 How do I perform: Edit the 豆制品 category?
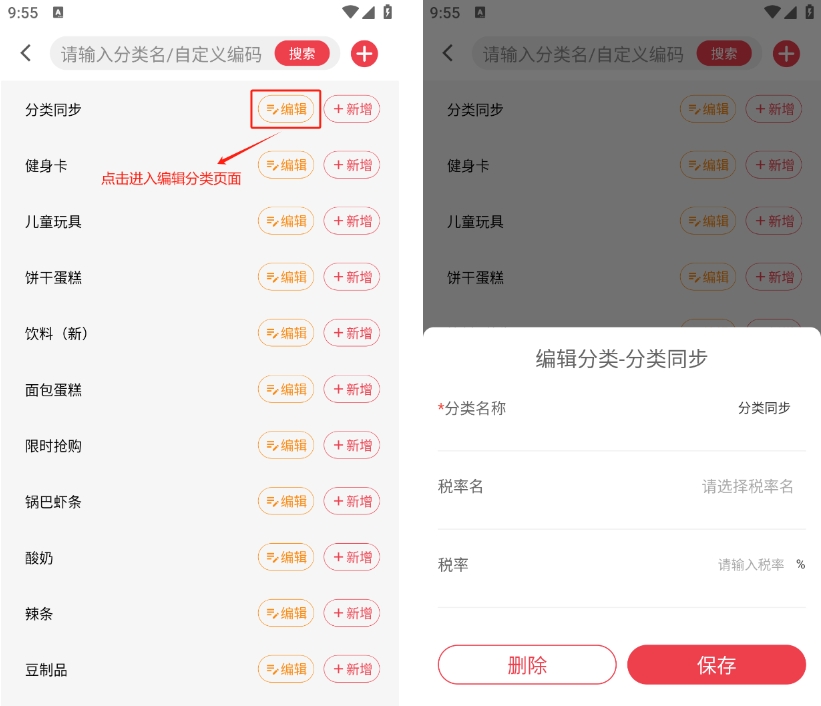tap(286, 669)
